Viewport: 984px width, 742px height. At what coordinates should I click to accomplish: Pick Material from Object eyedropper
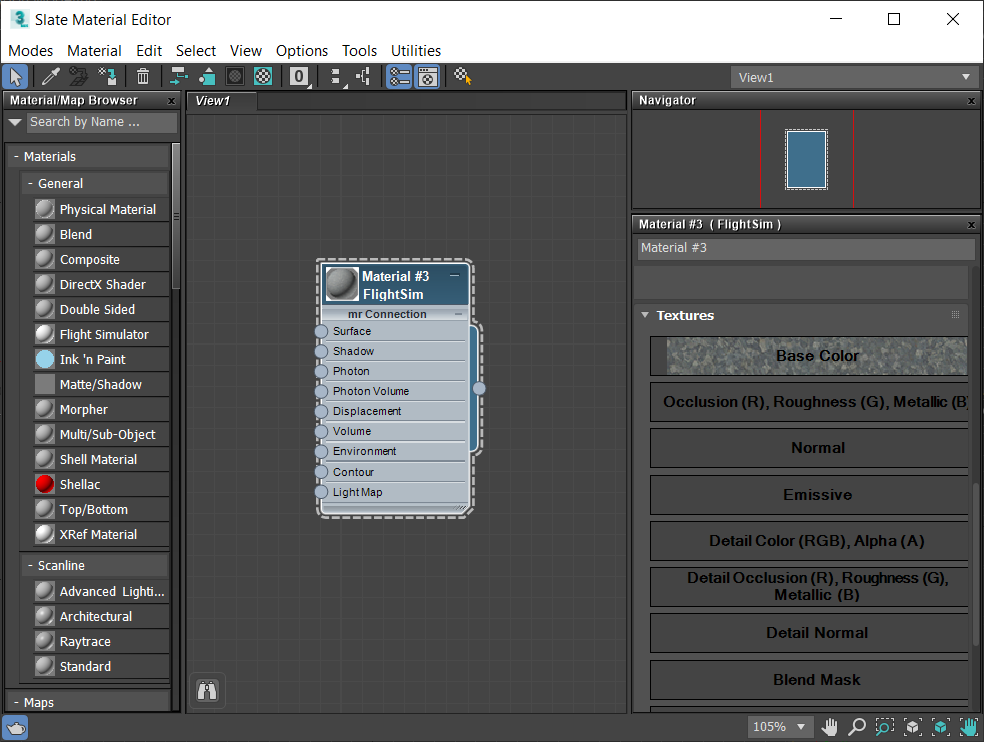pos(50,77)
